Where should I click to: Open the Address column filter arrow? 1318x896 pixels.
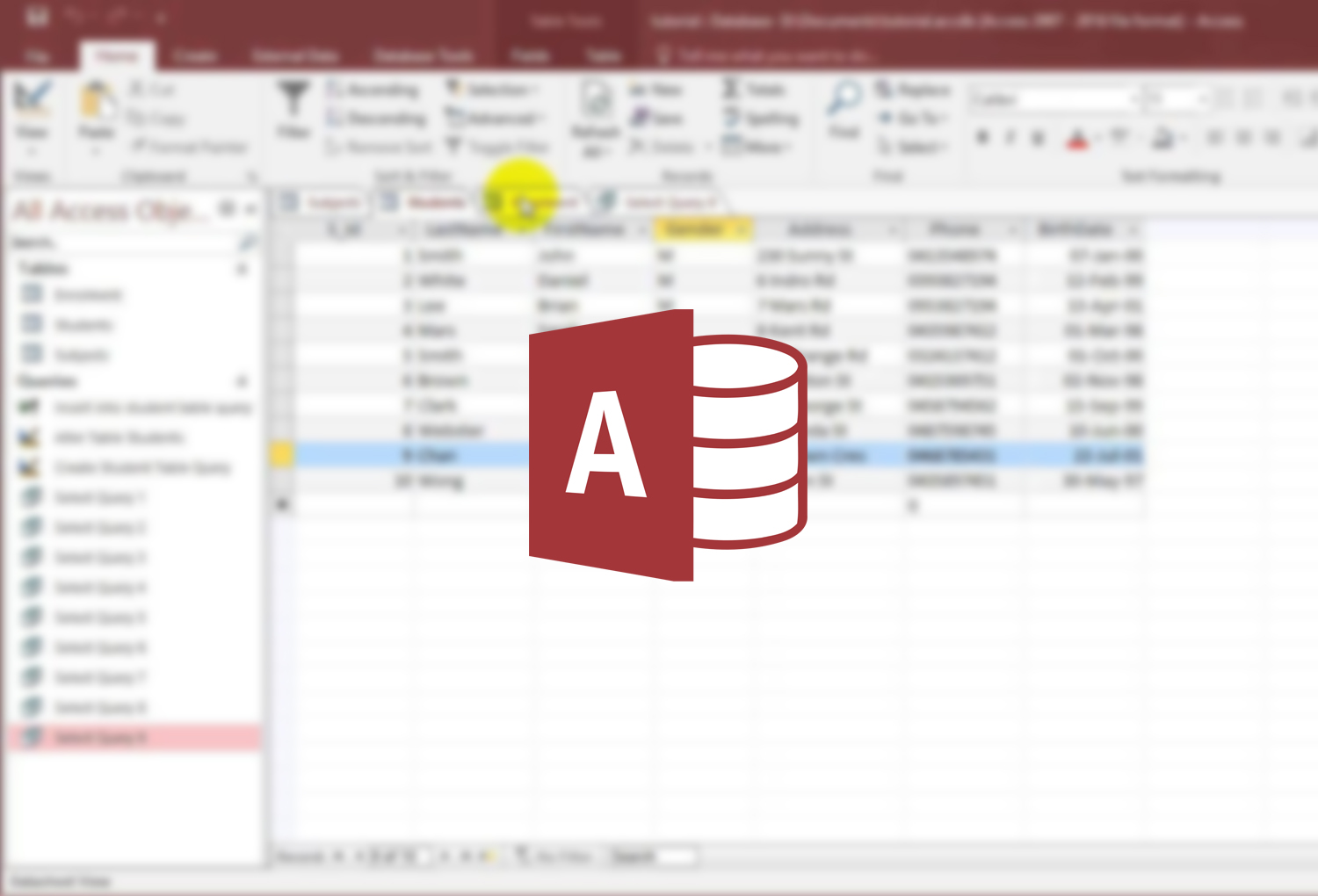click(893, 230)
